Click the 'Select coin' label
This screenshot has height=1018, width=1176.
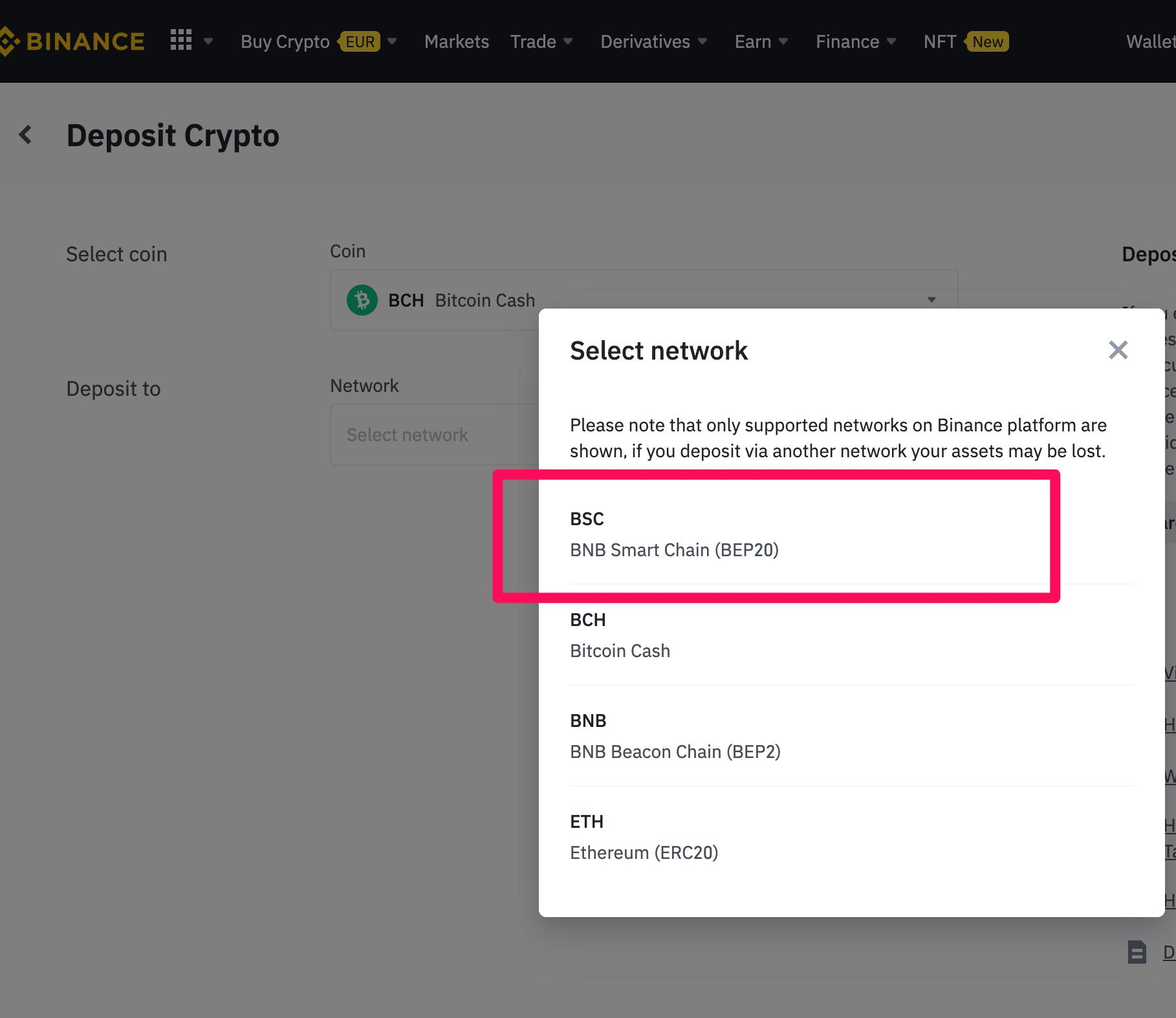[x=116, y=254]
